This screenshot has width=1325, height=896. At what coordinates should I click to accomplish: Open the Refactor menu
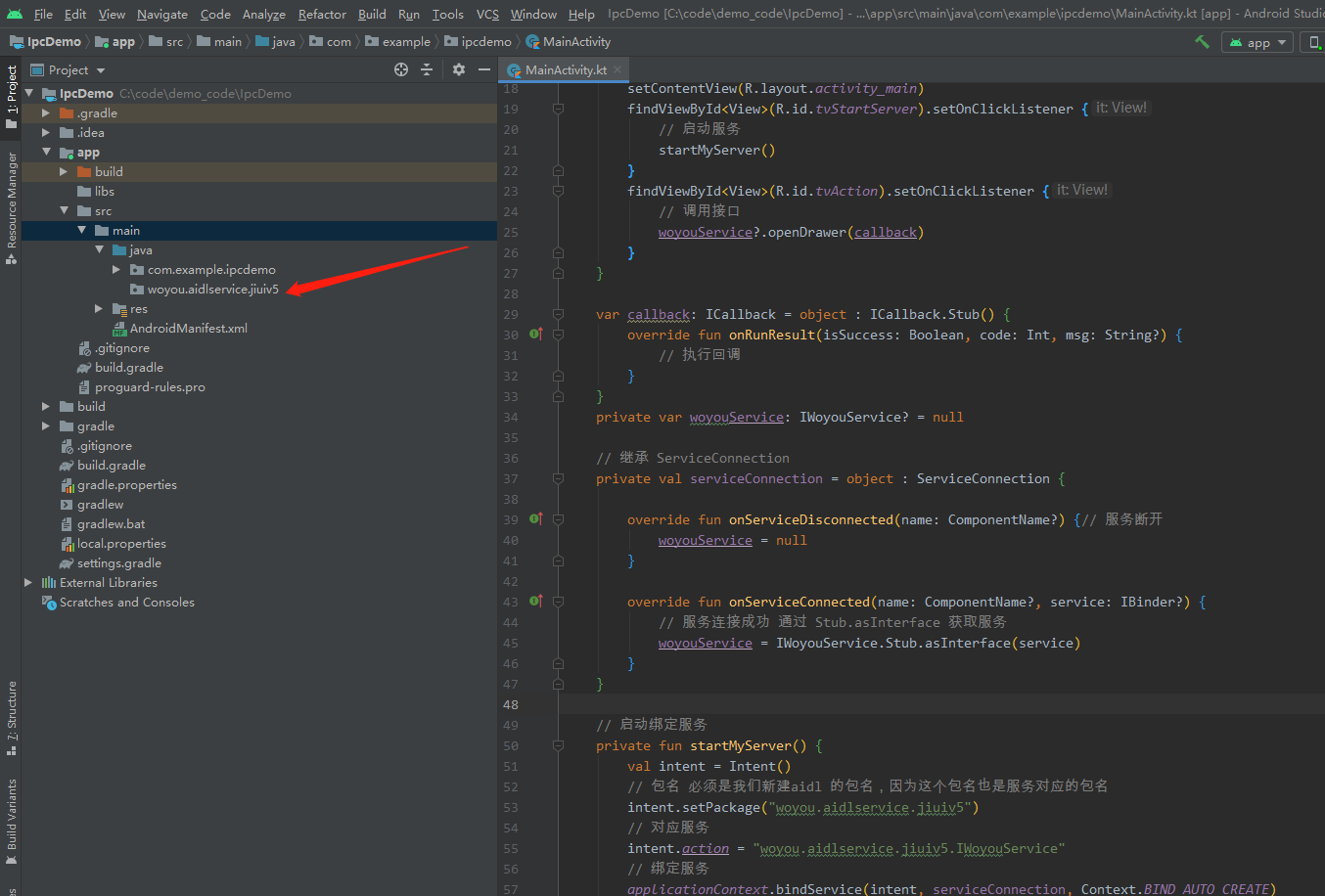[322, 14]
